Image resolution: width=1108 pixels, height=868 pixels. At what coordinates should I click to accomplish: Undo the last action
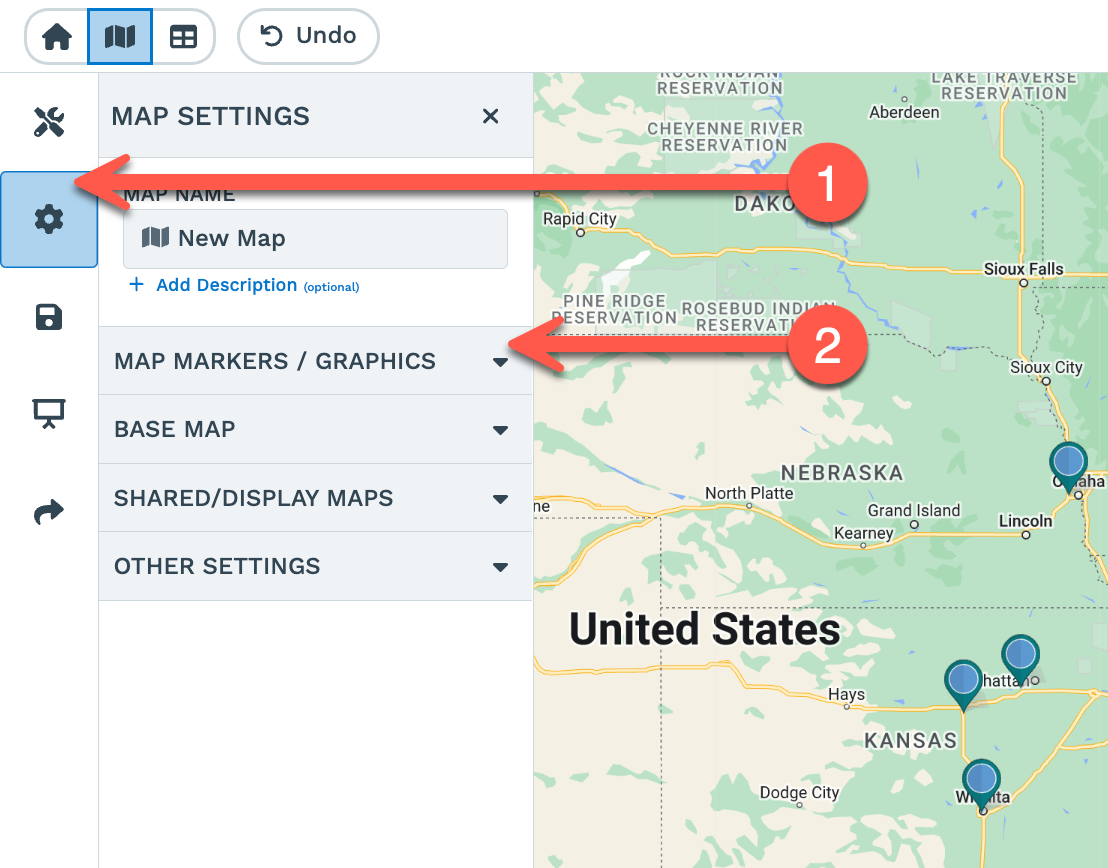click(308, 36)
